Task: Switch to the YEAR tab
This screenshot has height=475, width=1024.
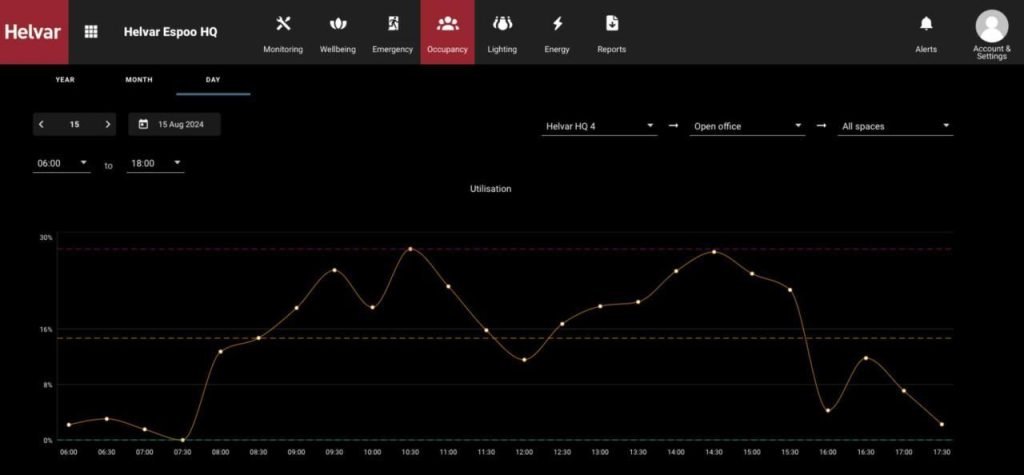Action: tap(65, 80)
